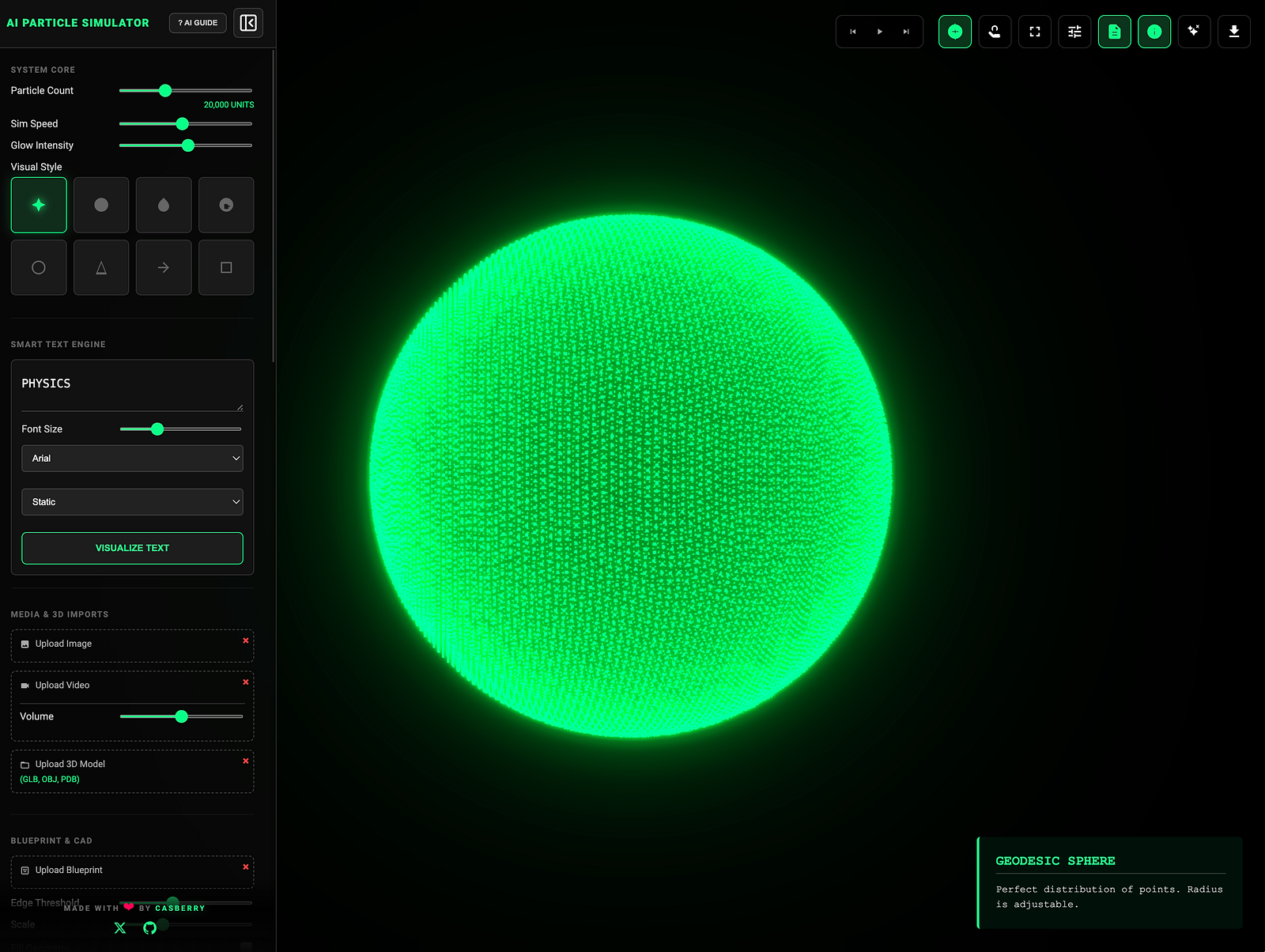
Task: Click the GEODESIC SPHERE info heading
Action: point(1055,861)
